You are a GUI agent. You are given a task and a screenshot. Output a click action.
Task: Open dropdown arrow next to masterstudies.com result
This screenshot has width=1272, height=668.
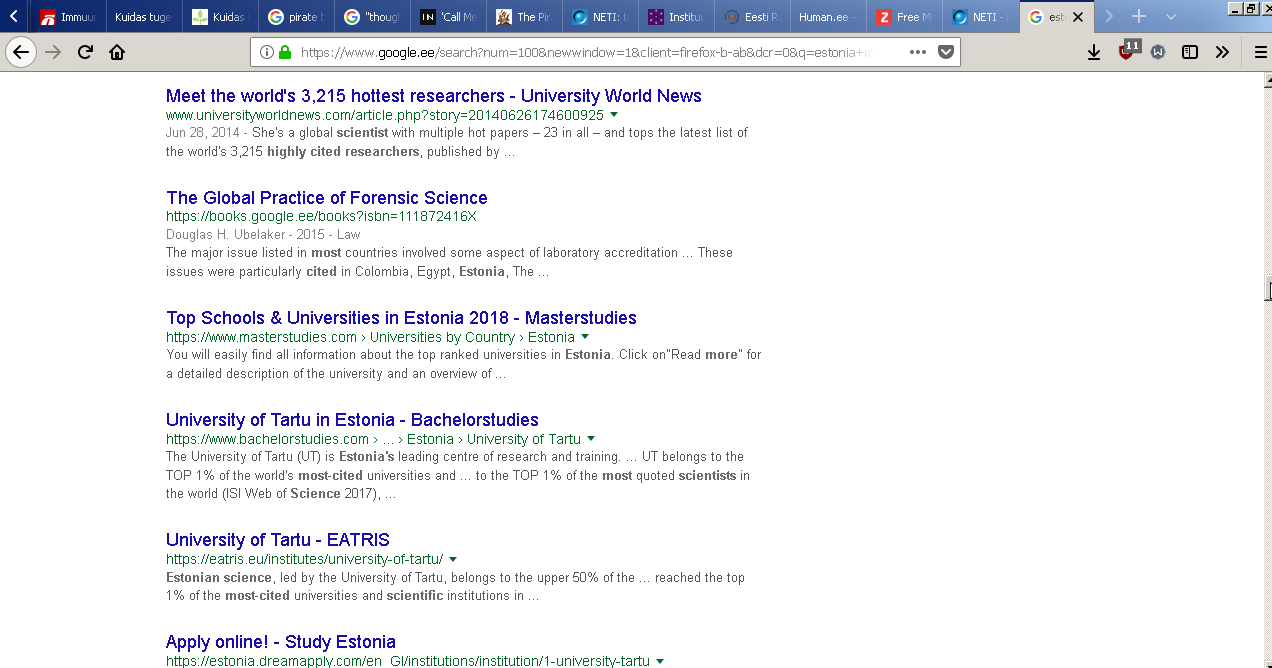[x=585, y=337]
